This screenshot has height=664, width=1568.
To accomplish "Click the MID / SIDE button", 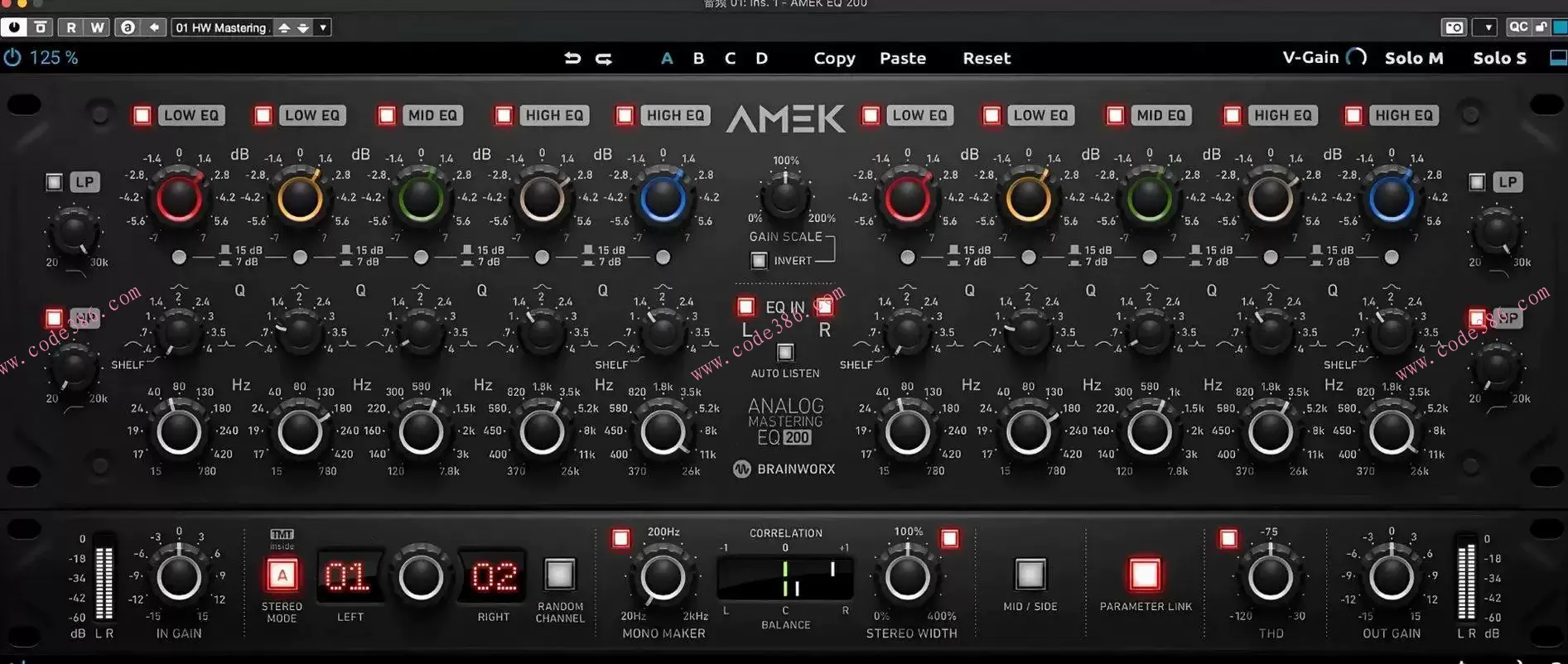I will pyautogui.click(x=1030, y=574).
